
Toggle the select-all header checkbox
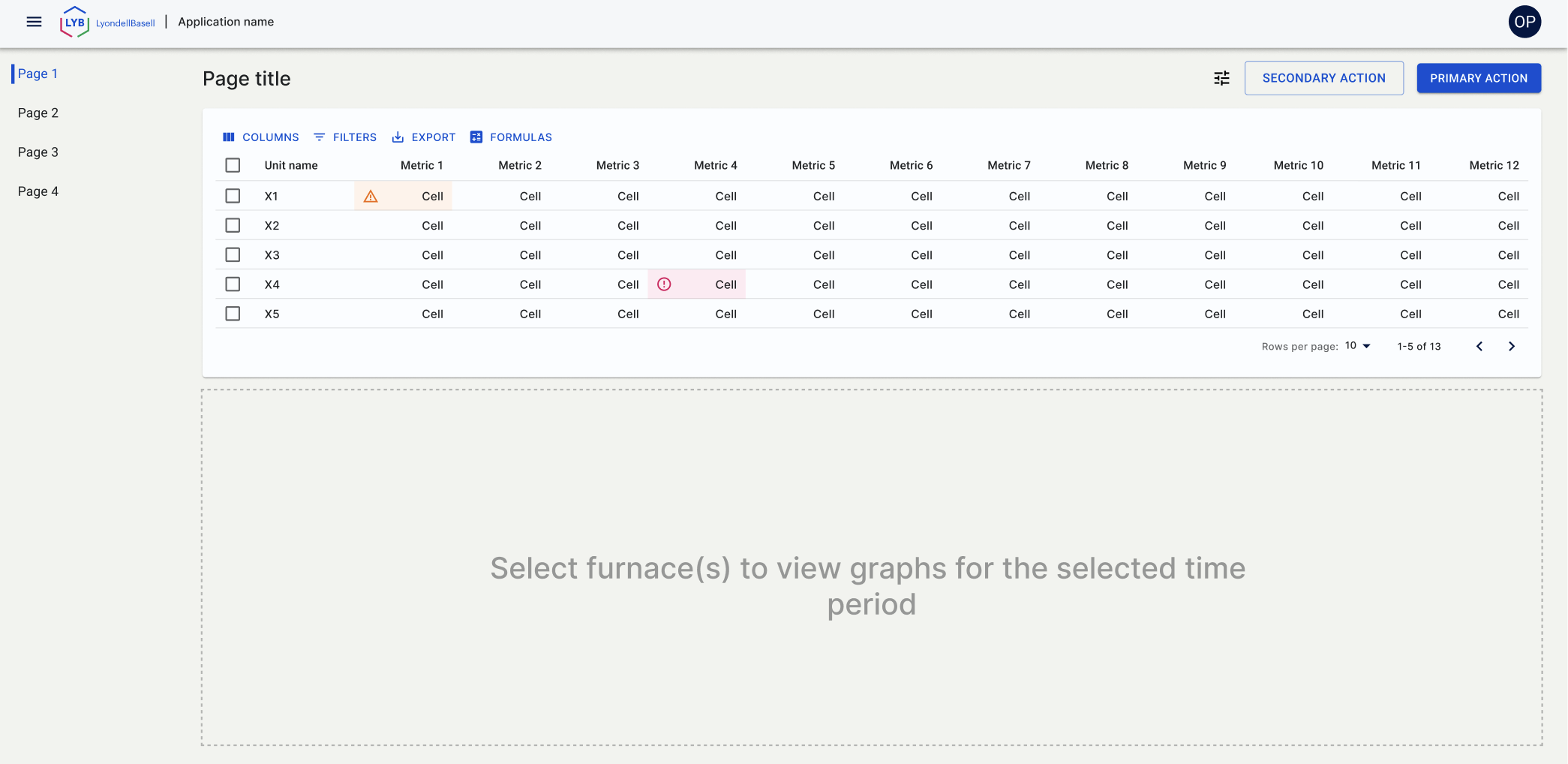coord(233,165)
